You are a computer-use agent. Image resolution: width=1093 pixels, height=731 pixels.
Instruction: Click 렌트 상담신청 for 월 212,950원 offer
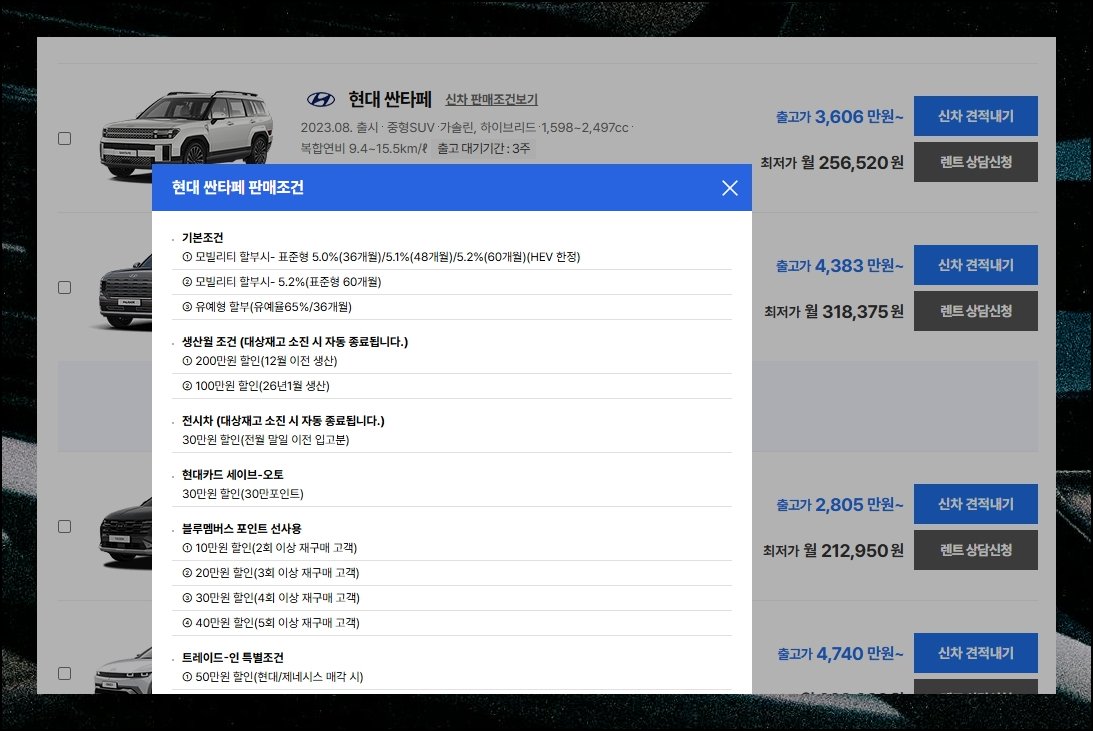975,550
